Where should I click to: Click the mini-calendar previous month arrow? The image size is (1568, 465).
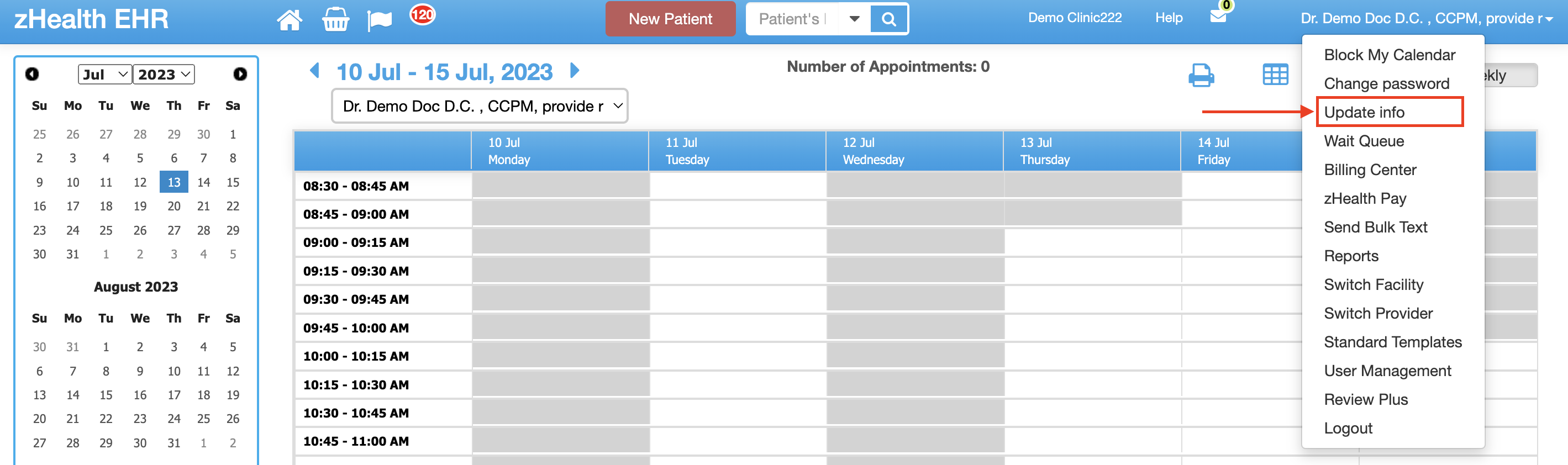click(32, 73)
